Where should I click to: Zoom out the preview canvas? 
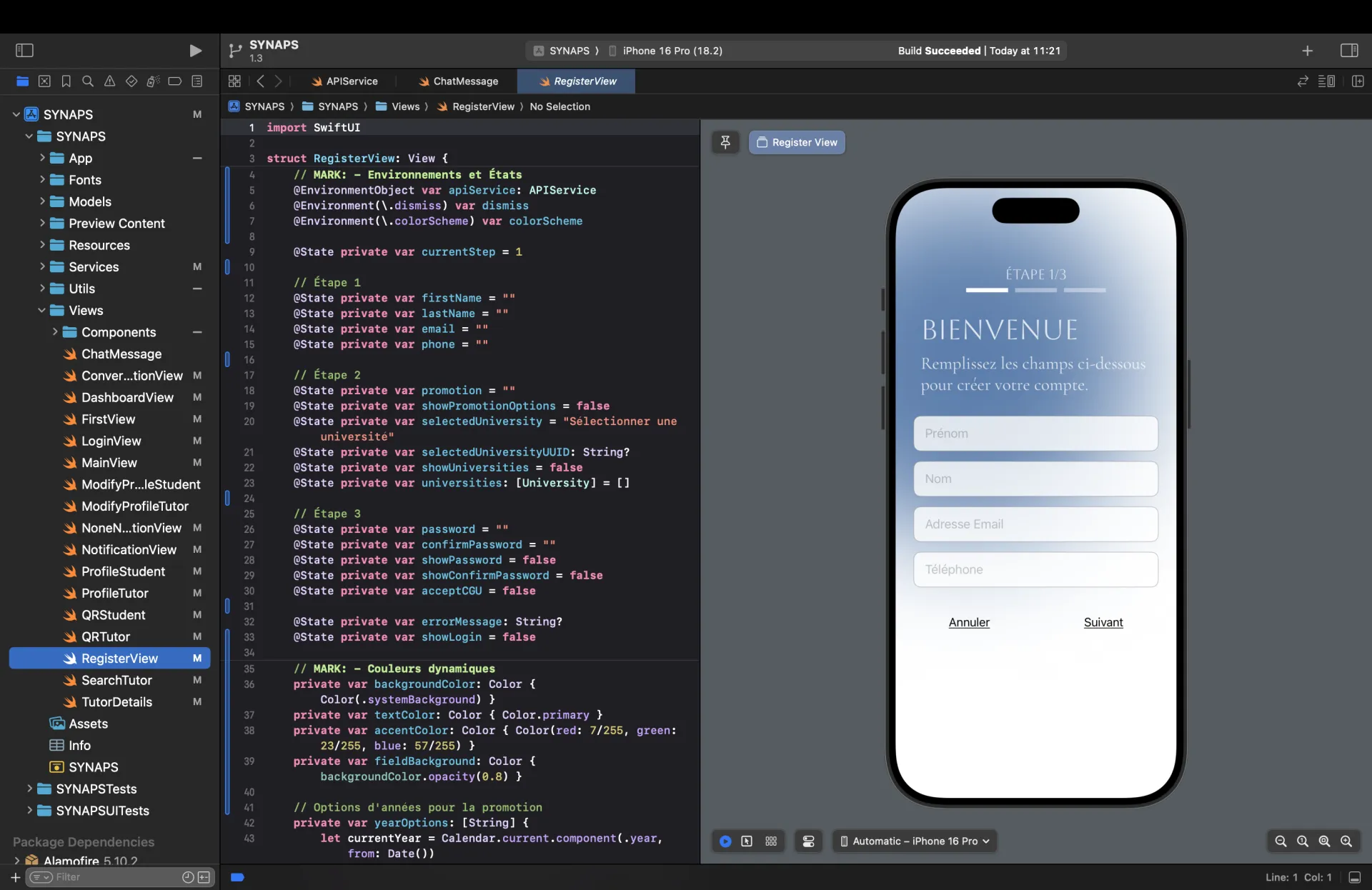(x=1281, y=841)
